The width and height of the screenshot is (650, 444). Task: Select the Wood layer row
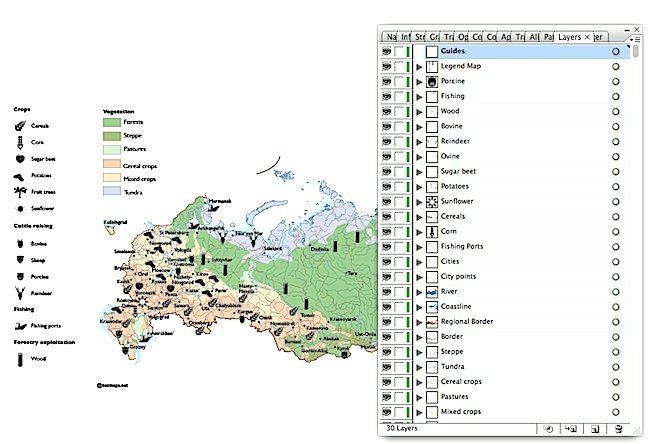[505, 112]
